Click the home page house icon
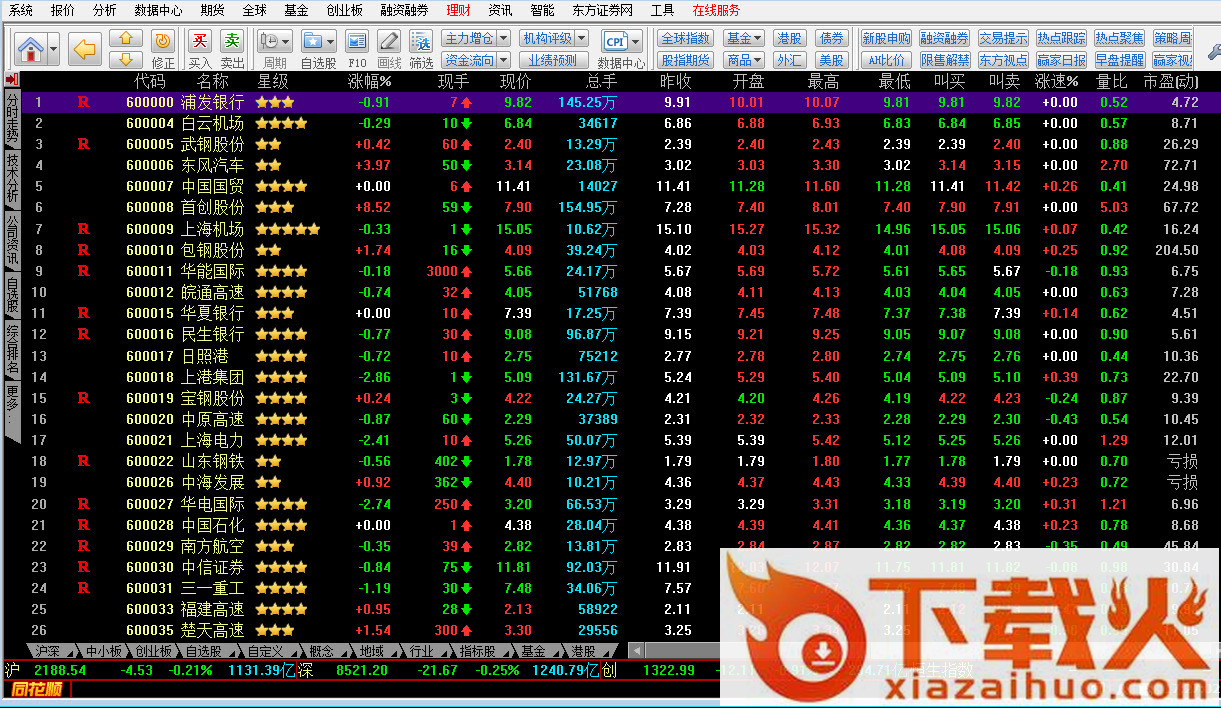1221x708 pixels. point(31,48)
